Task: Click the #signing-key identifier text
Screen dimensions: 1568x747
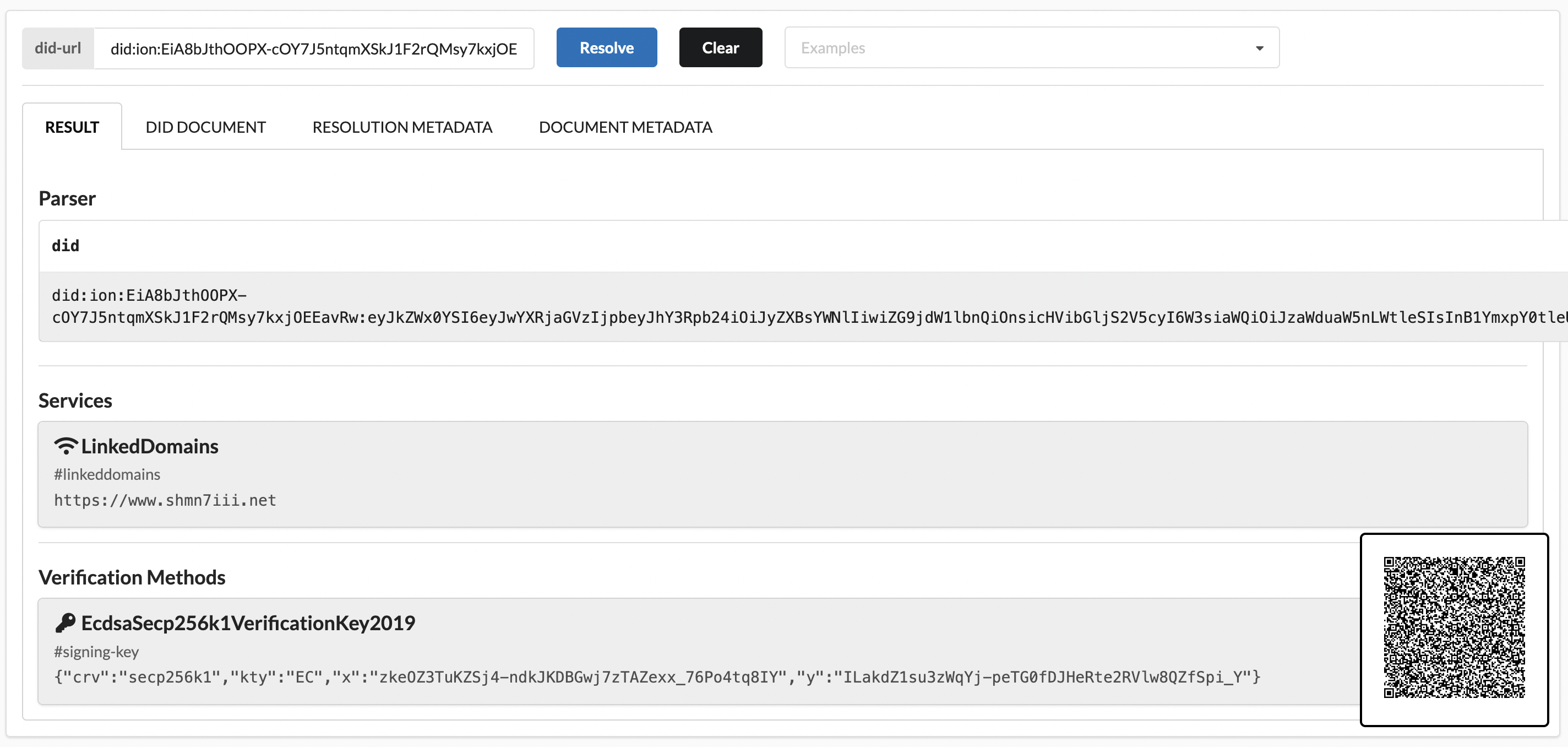Action: point(96,651)
